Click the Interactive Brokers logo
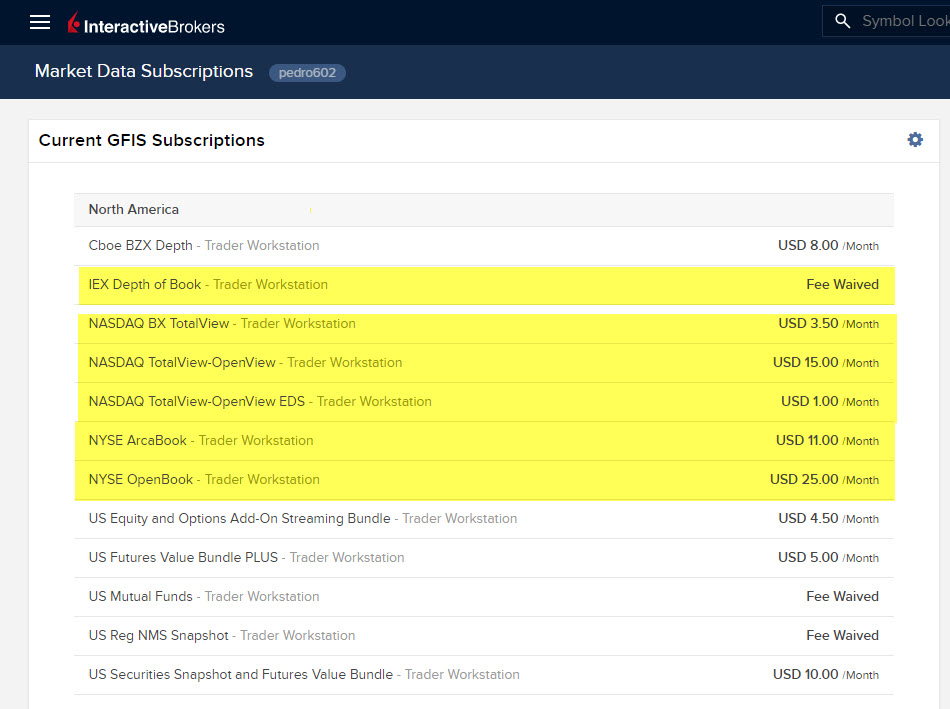 (x=146, y=24)
